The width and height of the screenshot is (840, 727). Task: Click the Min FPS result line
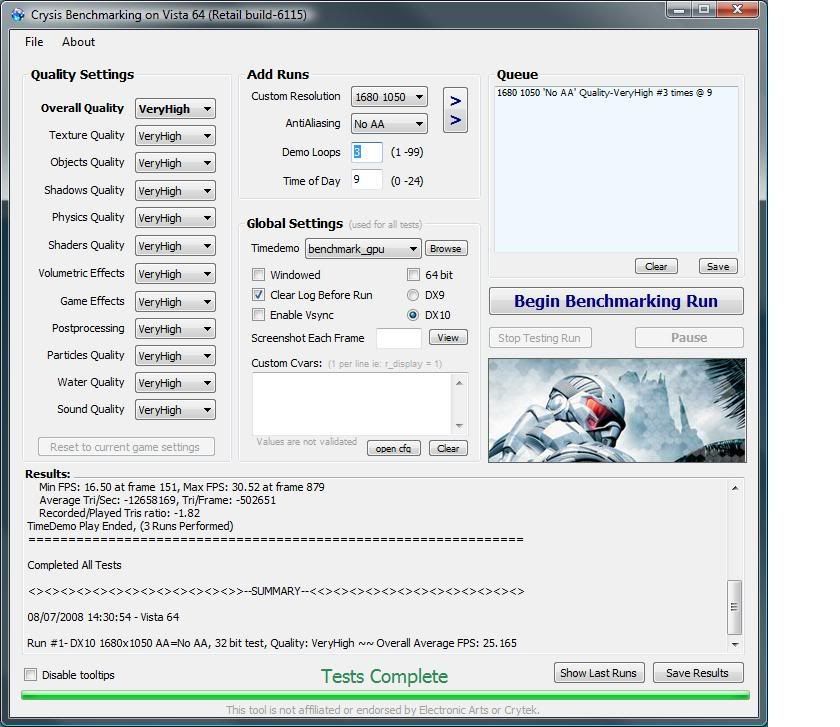click(182, 487)
